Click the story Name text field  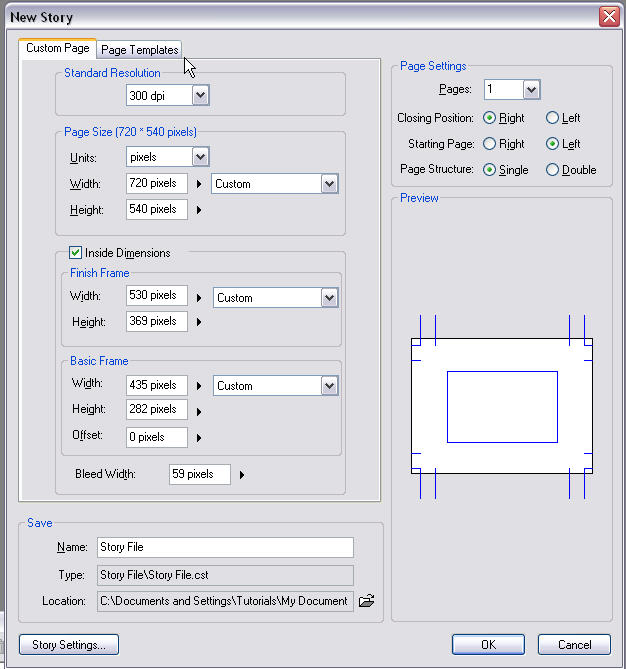[225, 547]
